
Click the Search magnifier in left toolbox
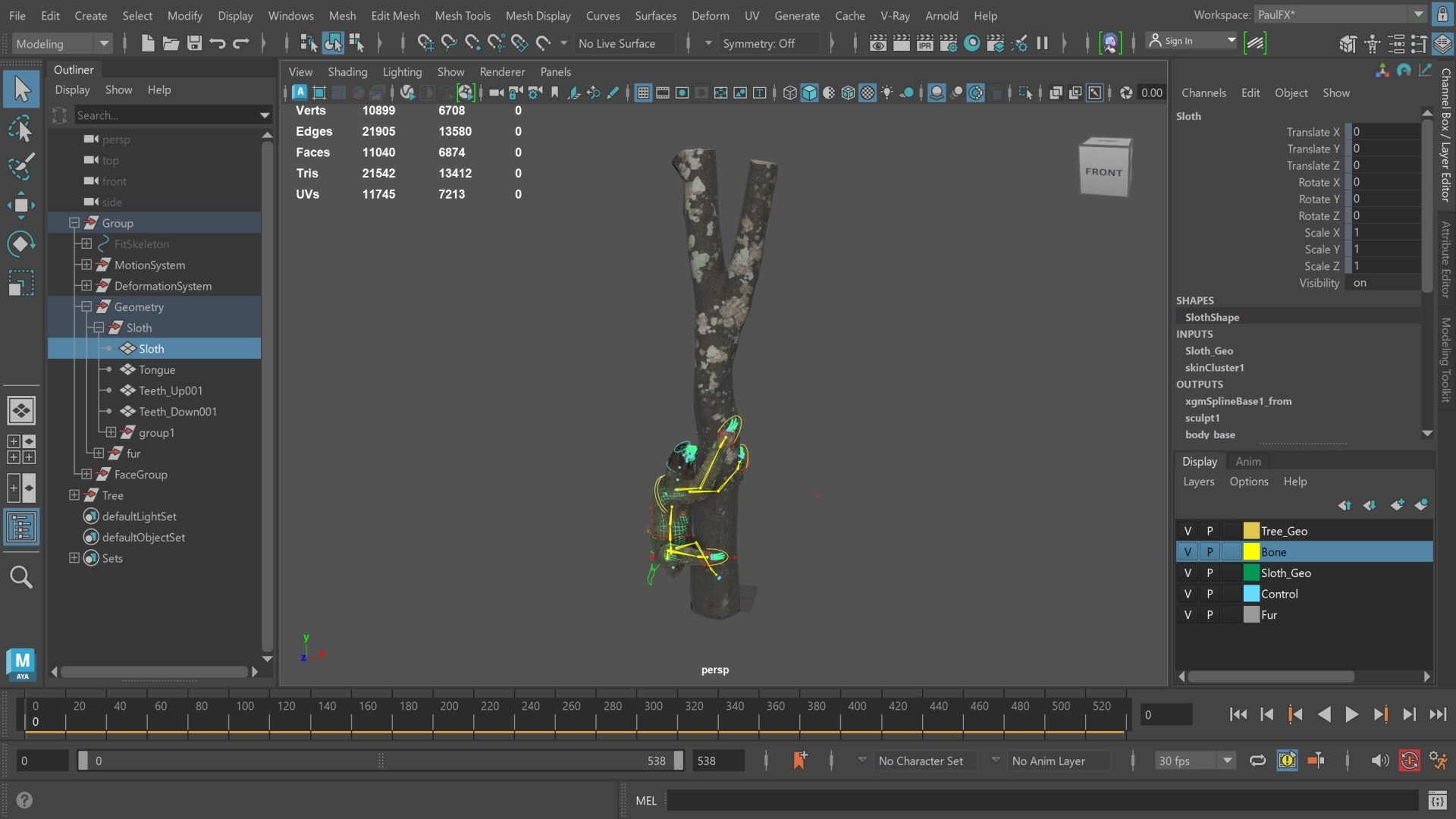click(21, 578)
